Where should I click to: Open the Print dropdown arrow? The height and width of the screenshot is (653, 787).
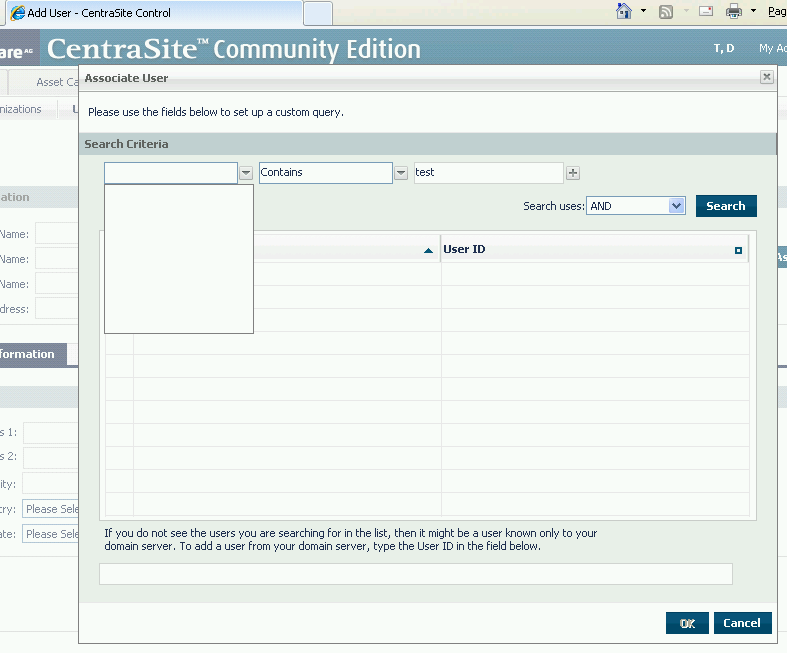coord(753,11)
